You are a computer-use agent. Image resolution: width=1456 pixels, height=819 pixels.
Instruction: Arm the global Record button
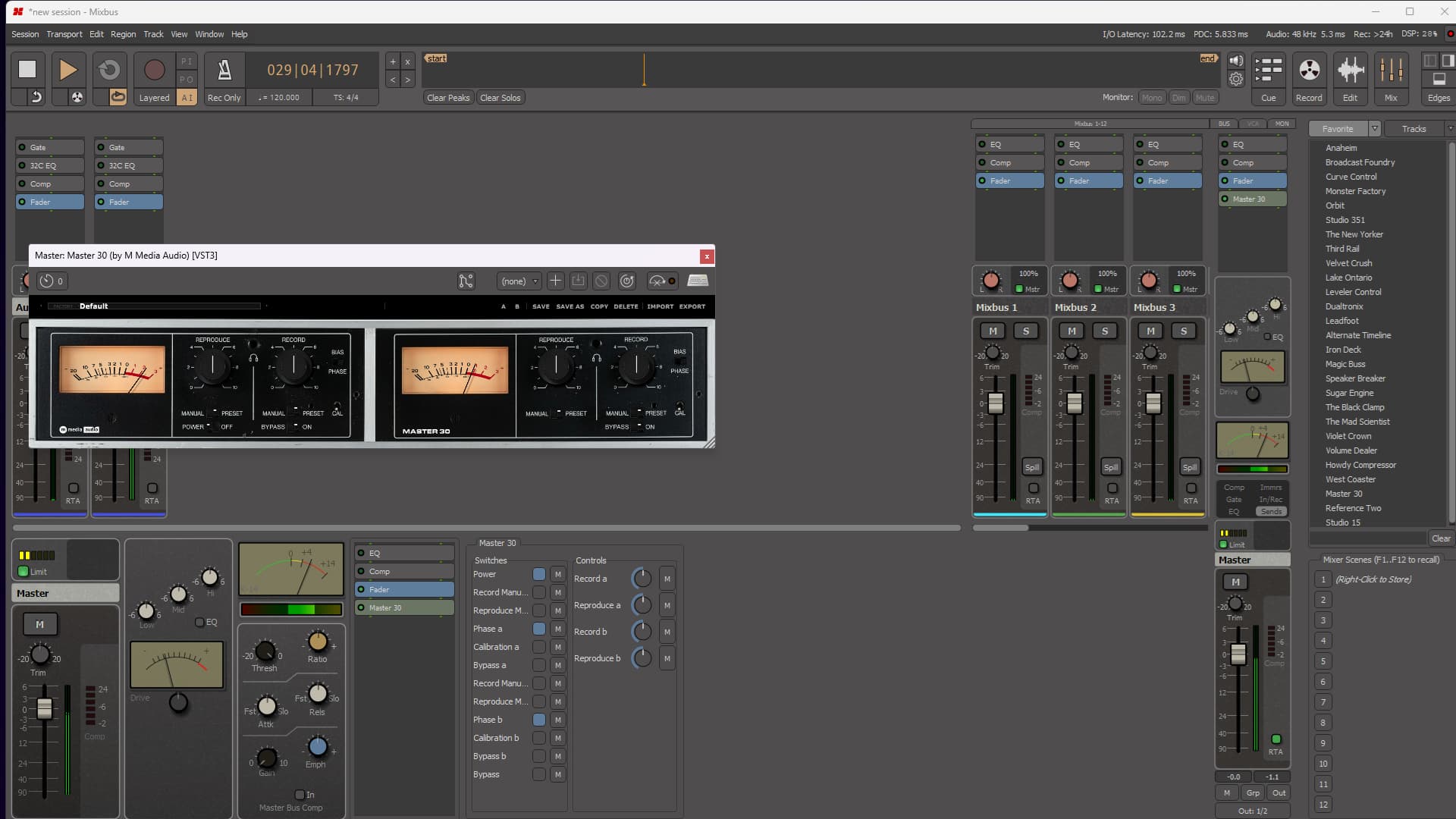(154, 70)
